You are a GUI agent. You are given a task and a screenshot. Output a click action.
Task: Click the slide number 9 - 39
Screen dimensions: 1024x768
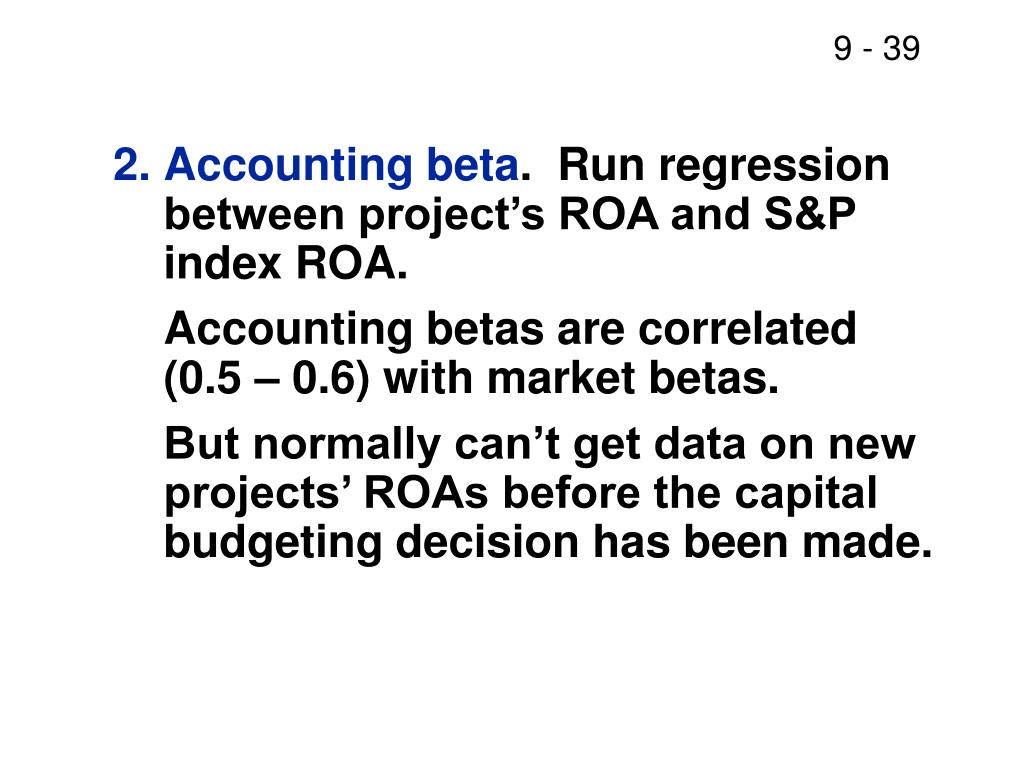click(876, 48)
